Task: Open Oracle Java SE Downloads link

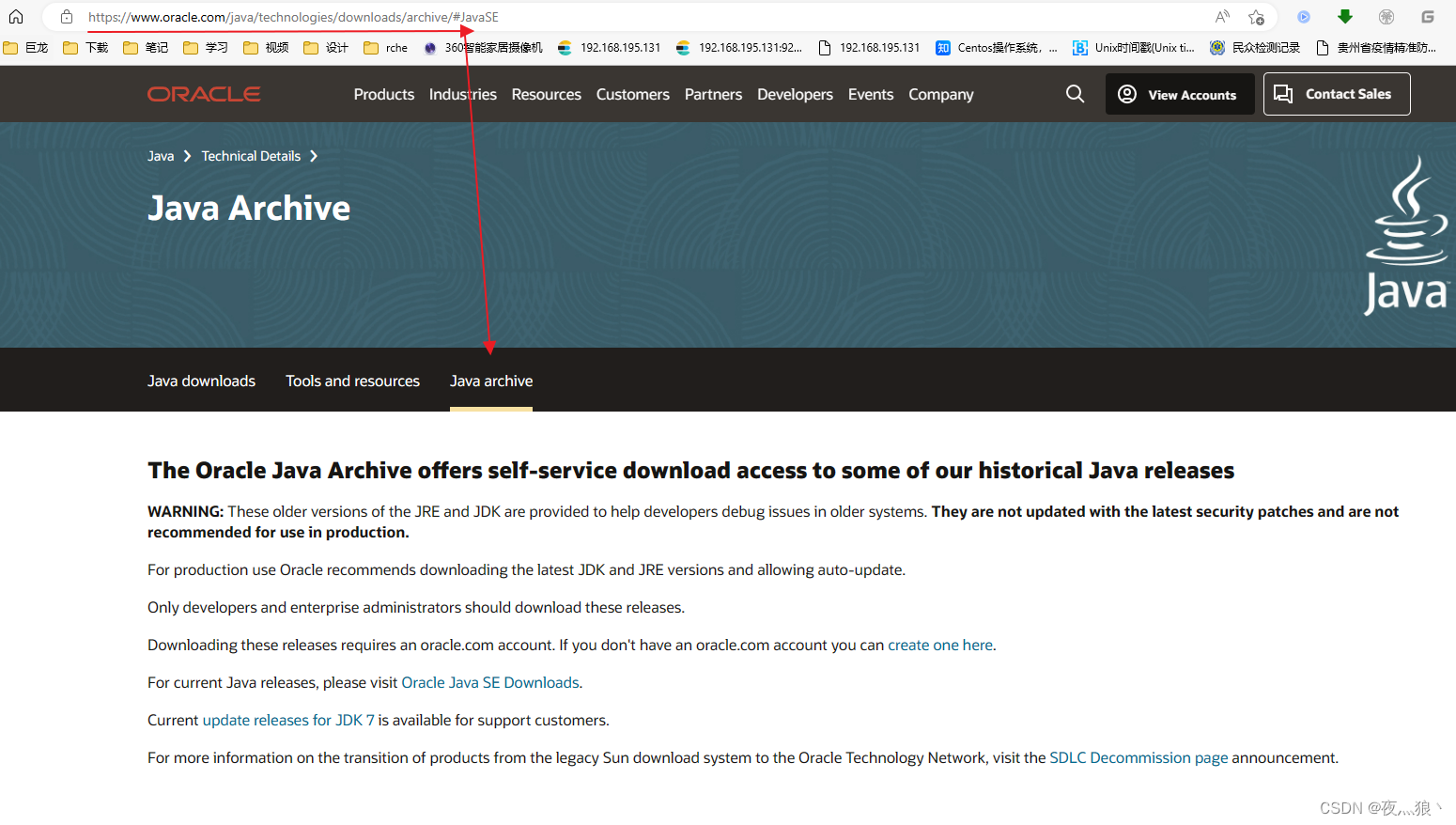Action: [490, 682]
